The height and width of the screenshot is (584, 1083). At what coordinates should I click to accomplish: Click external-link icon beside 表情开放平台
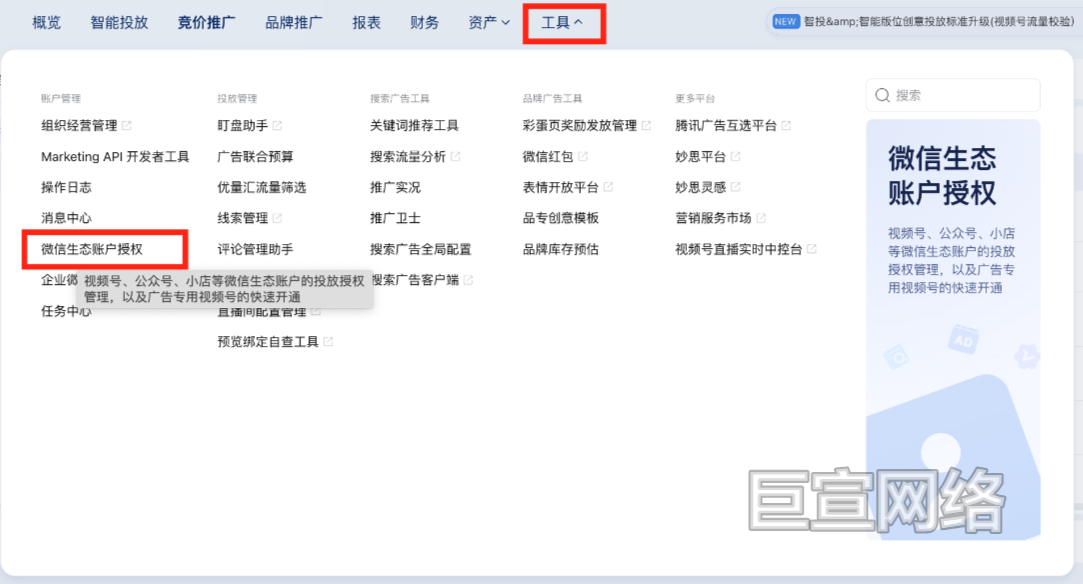(608, 187)
